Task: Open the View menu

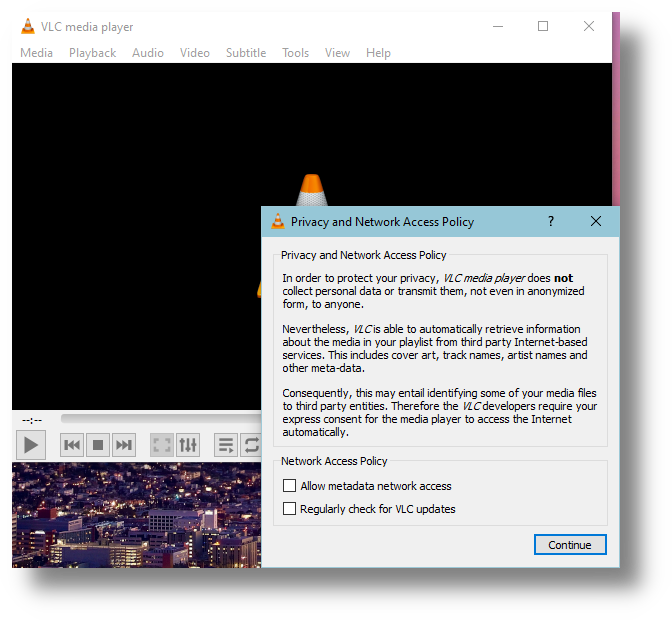Action: pos(337,53)
